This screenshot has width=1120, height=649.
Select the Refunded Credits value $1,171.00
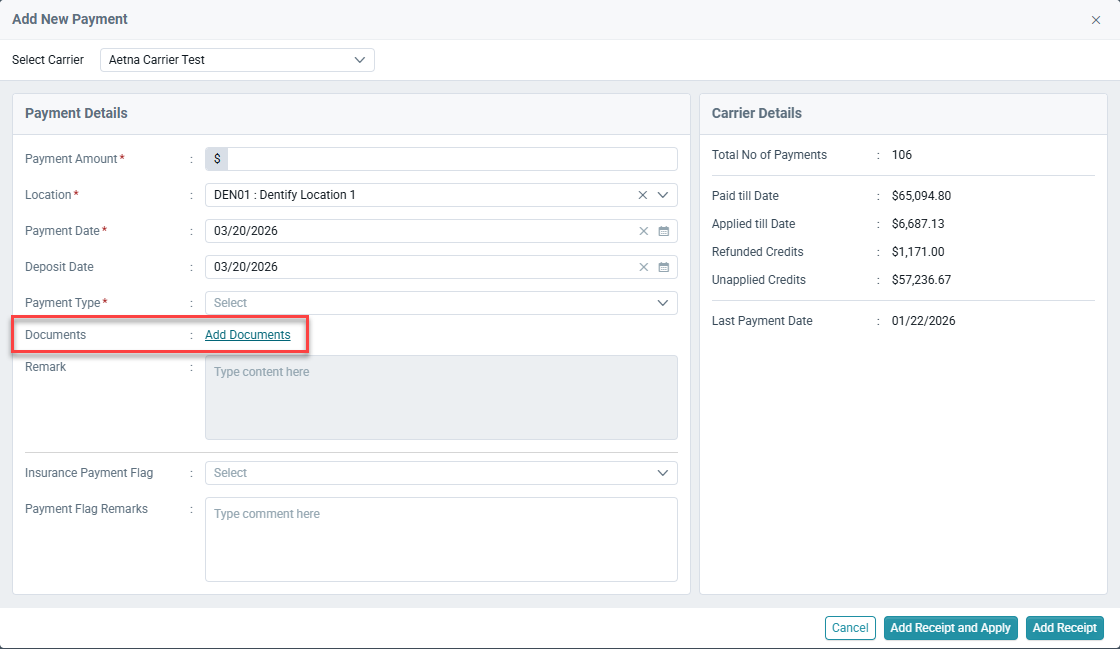pos(918,251)
